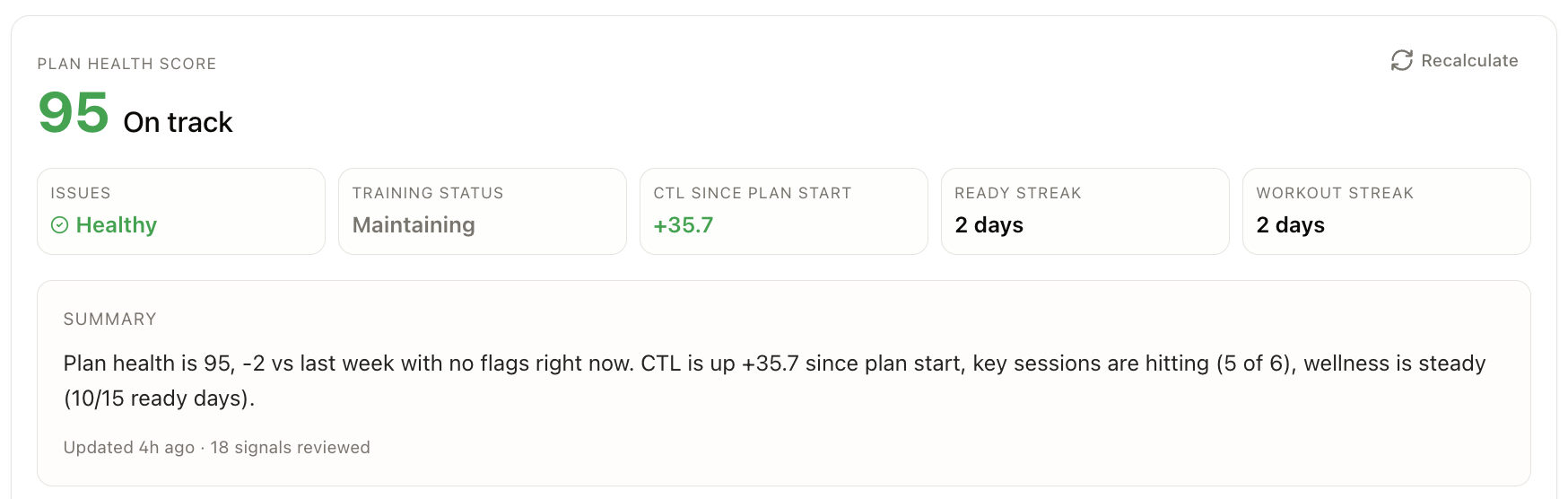Screen dimensions: 1568x499
Task: Click the +35.7 CTL value
Action: [684, 225]
